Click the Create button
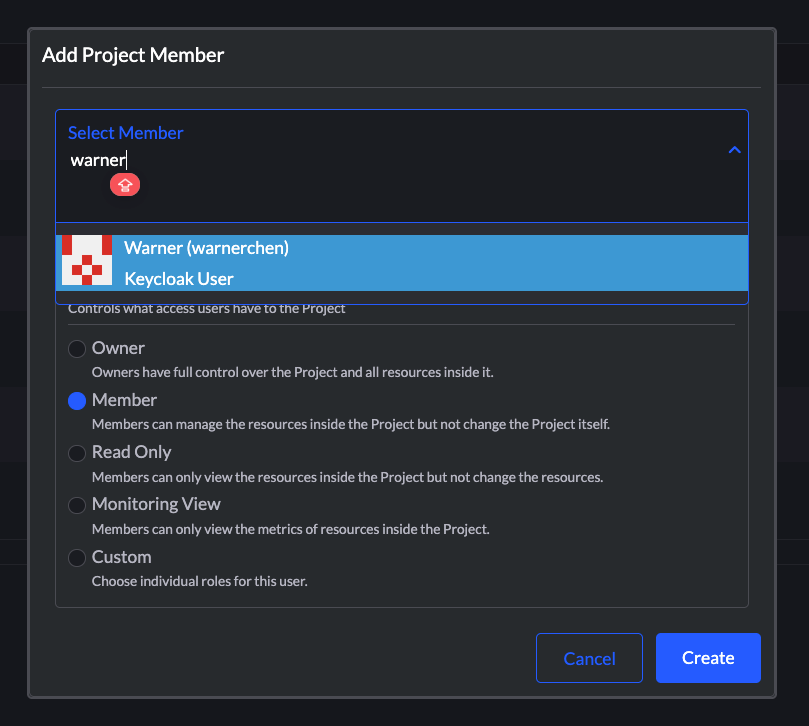The width and height of the screenshot is (809, 726). click(x=708, y=658)
